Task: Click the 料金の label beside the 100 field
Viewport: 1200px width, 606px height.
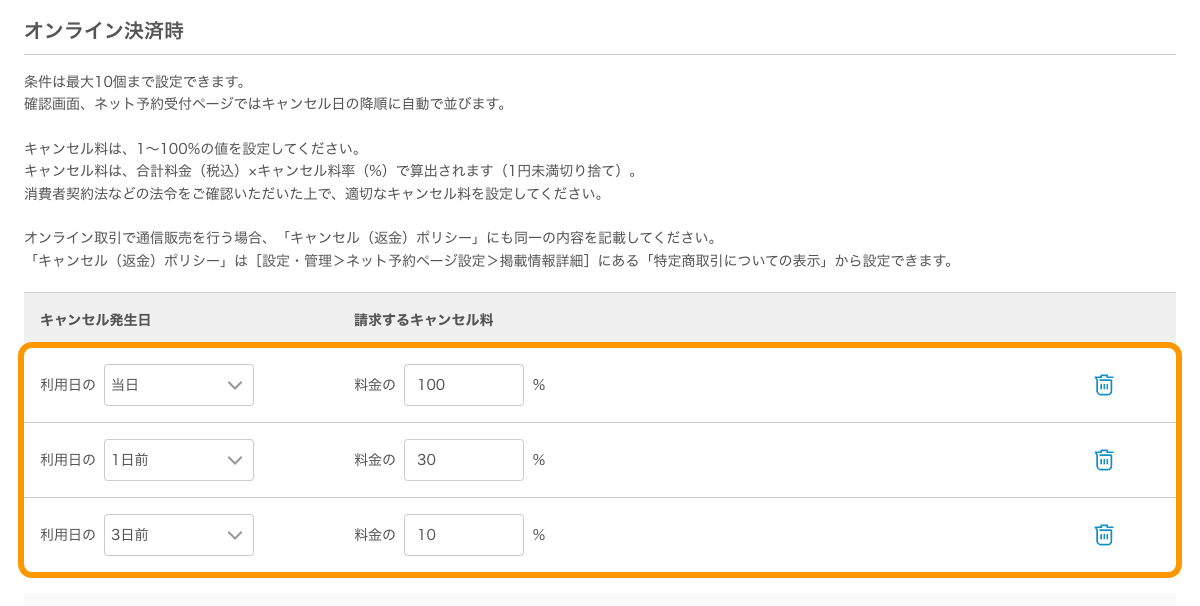Action: (375, 385)
